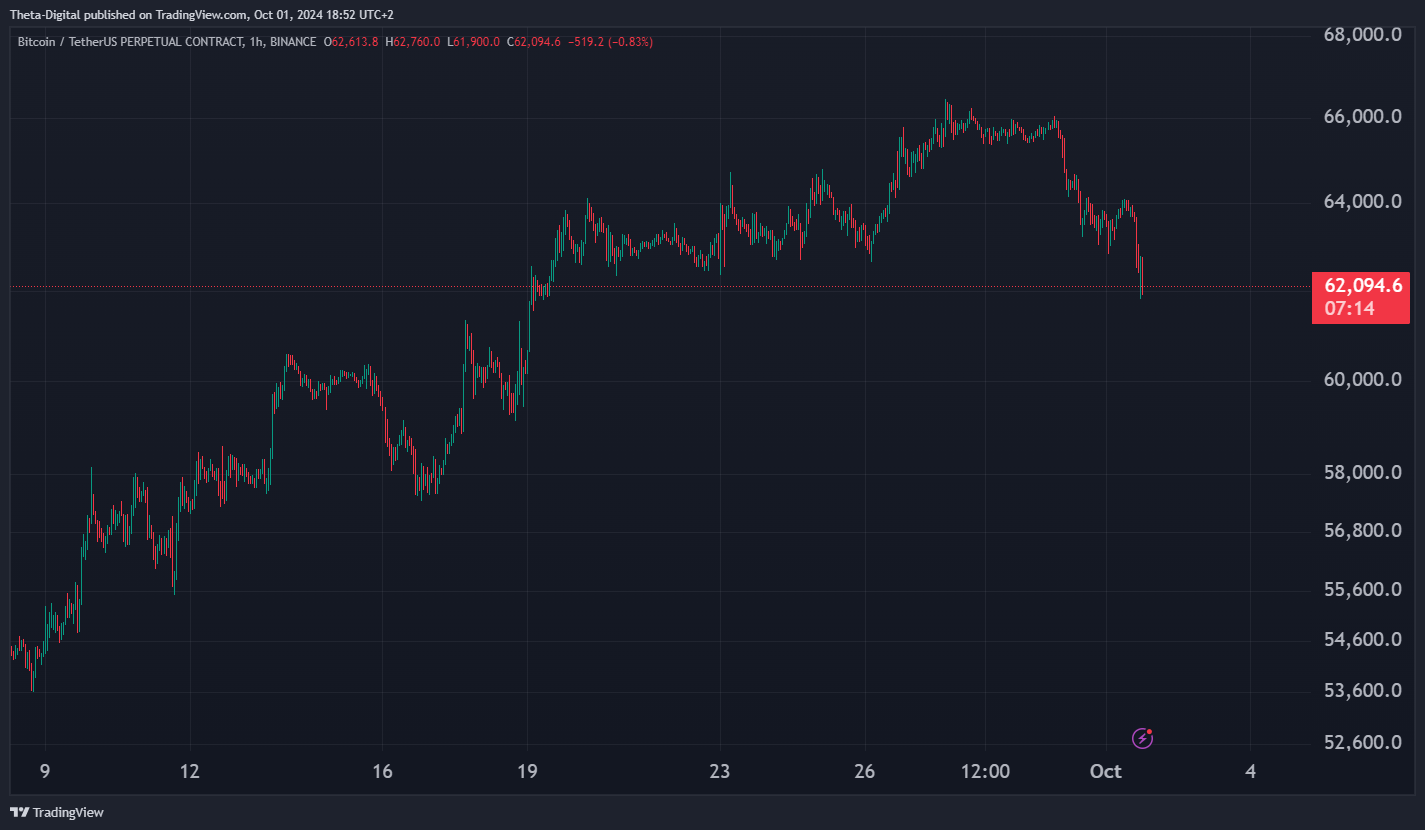Click the Oct label on time axis

coord(1106,771)
